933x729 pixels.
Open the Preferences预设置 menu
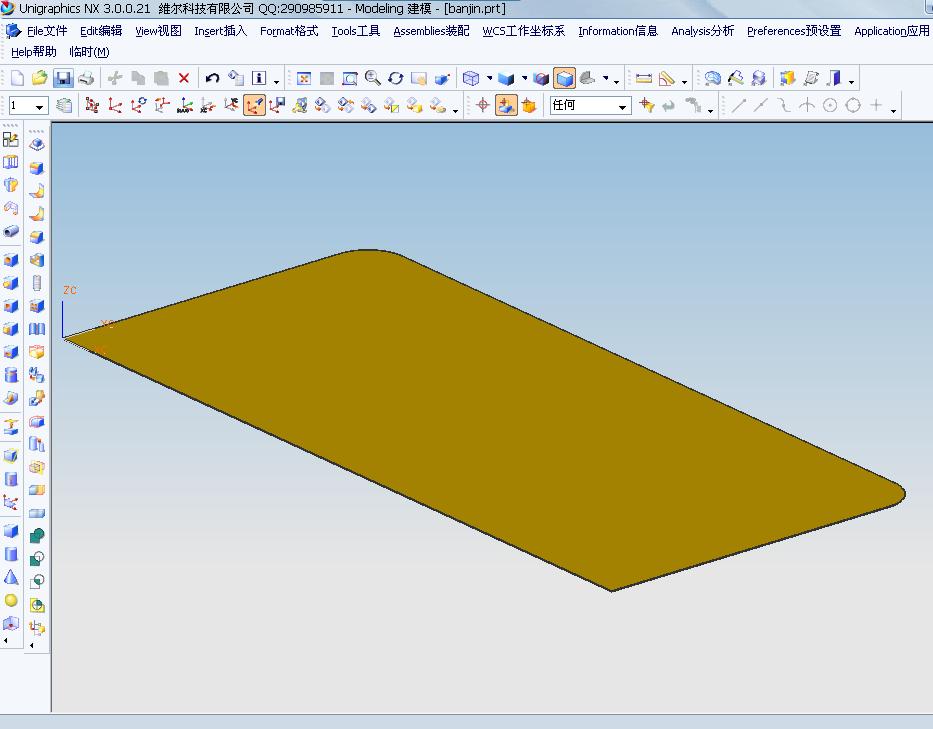point(794,31)
